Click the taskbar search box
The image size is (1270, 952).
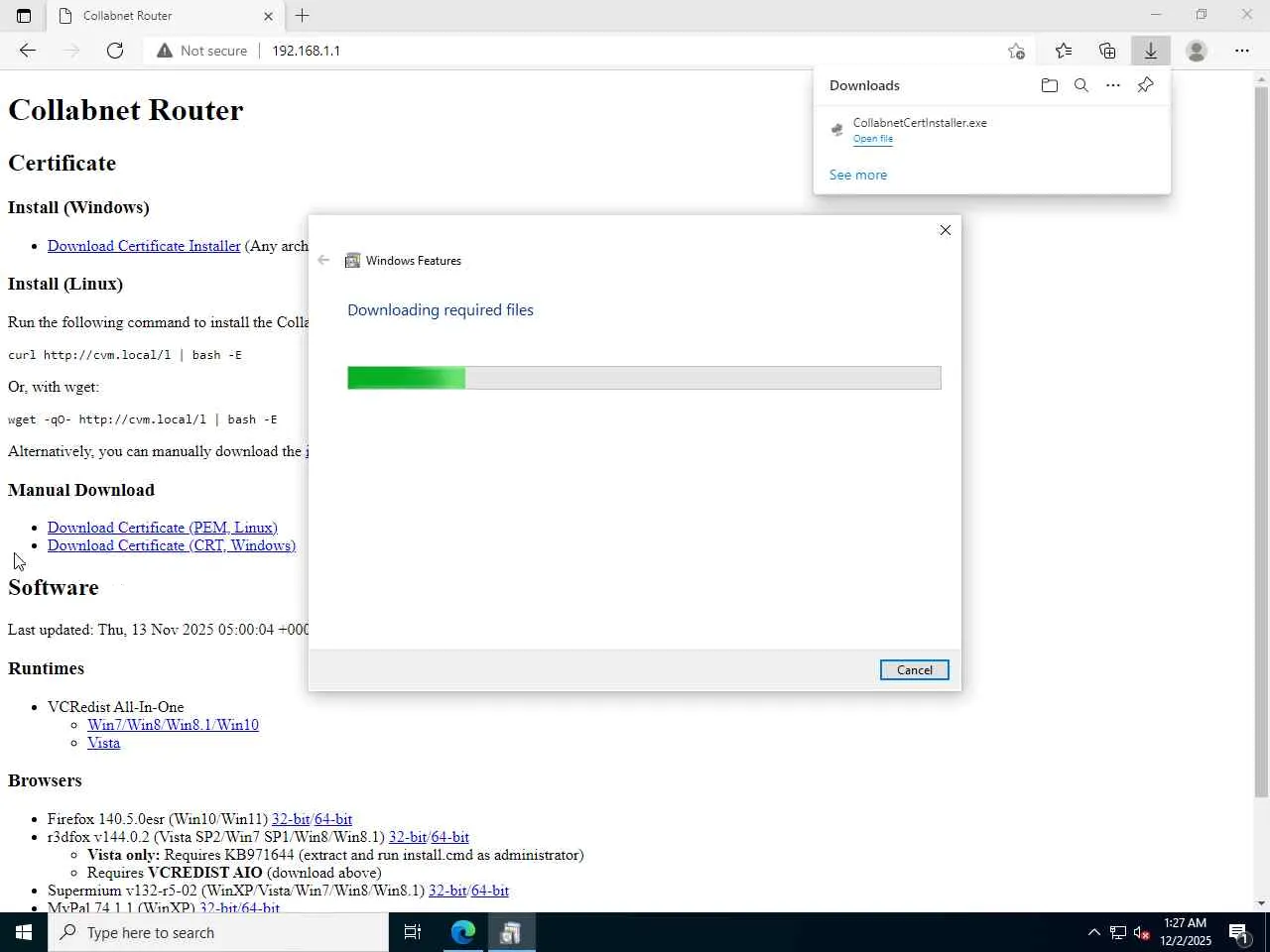[218, 932]
